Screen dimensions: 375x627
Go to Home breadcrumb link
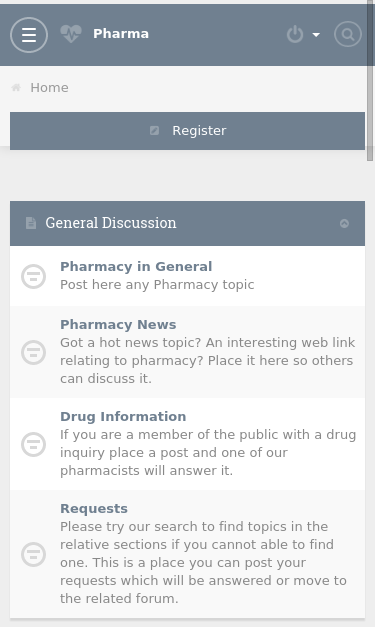coord(49,88)
